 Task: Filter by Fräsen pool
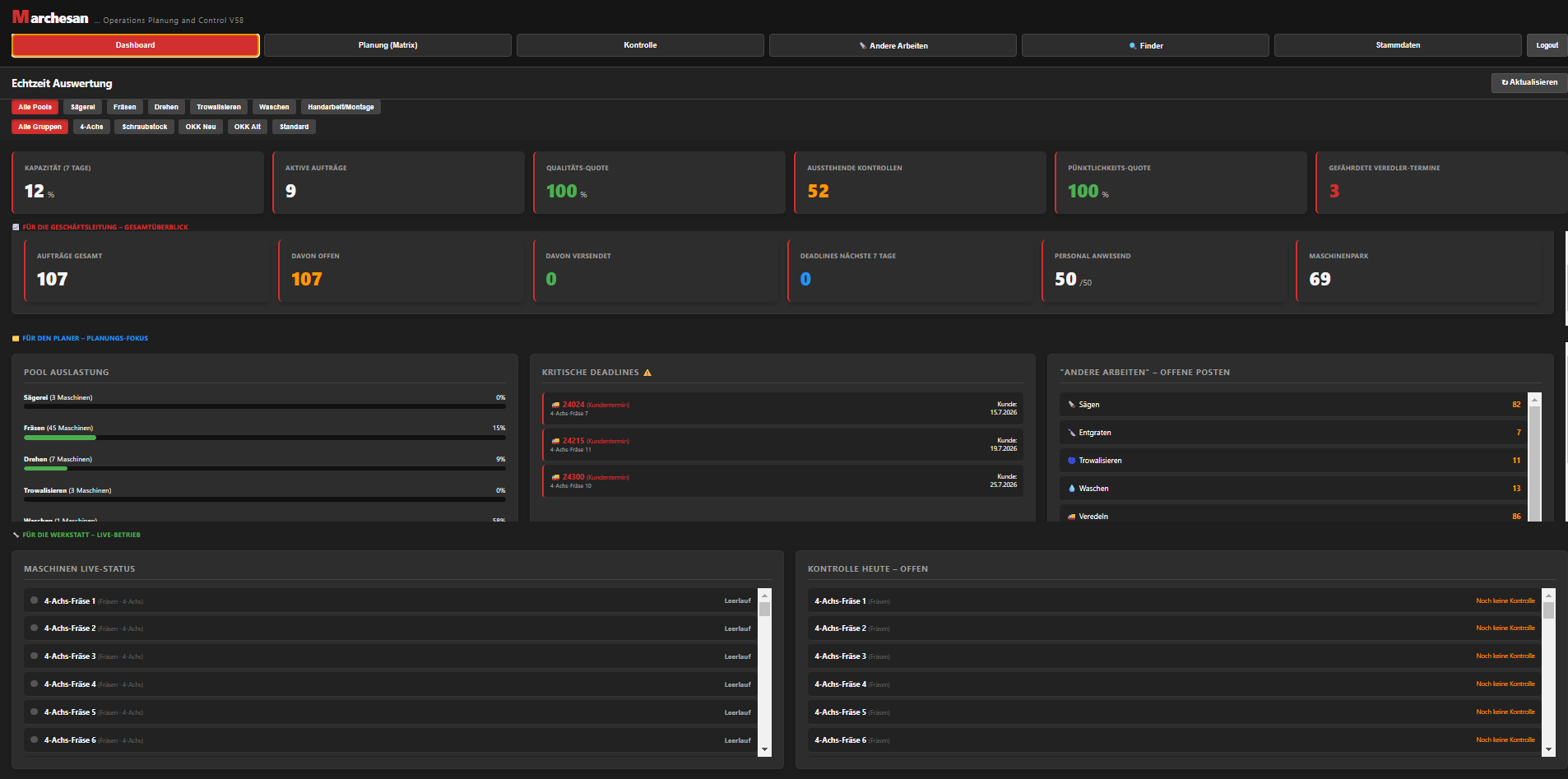125,107
